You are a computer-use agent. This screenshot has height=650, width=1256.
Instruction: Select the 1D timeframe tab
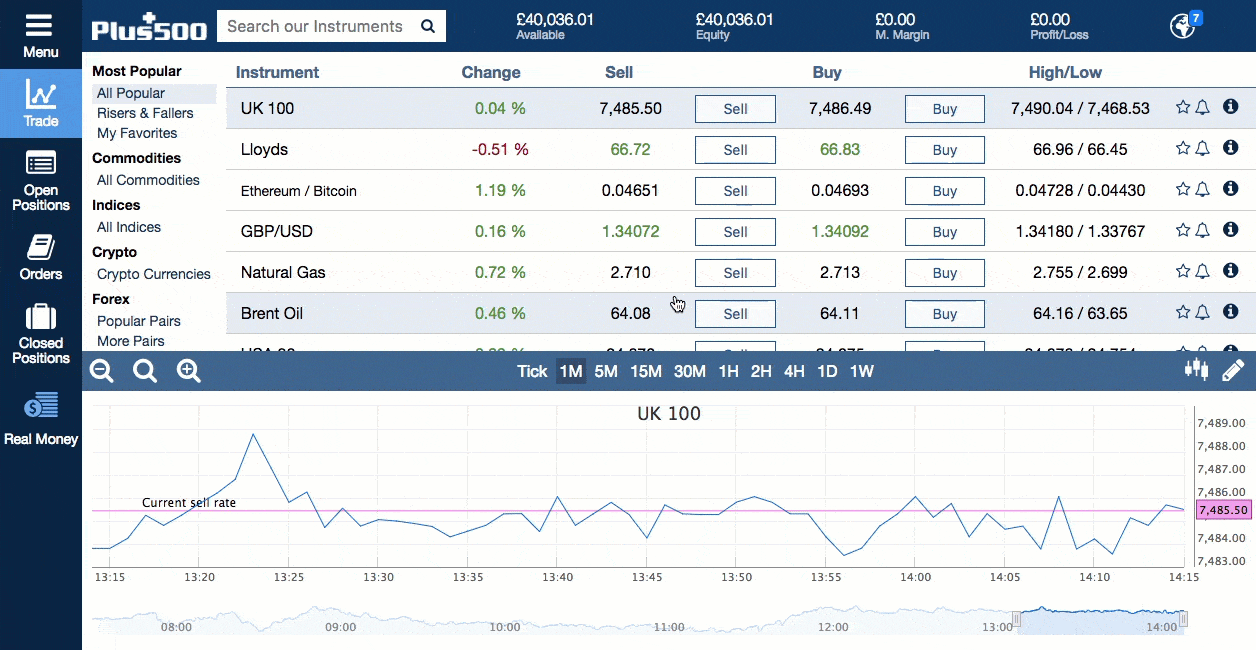pyautogui.click(x=827, y=371)
